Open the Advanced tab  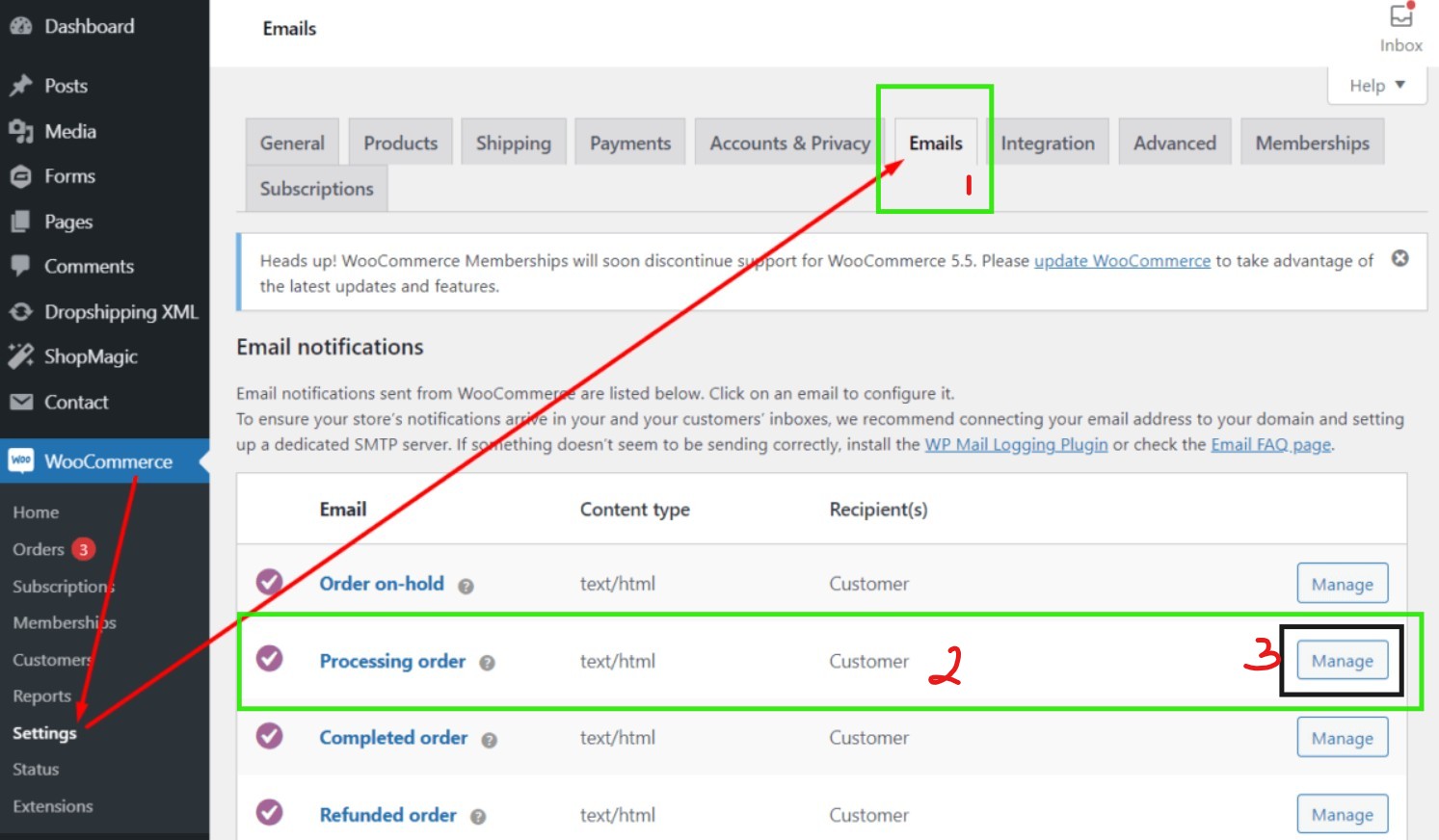click(x=1175, y=143)
